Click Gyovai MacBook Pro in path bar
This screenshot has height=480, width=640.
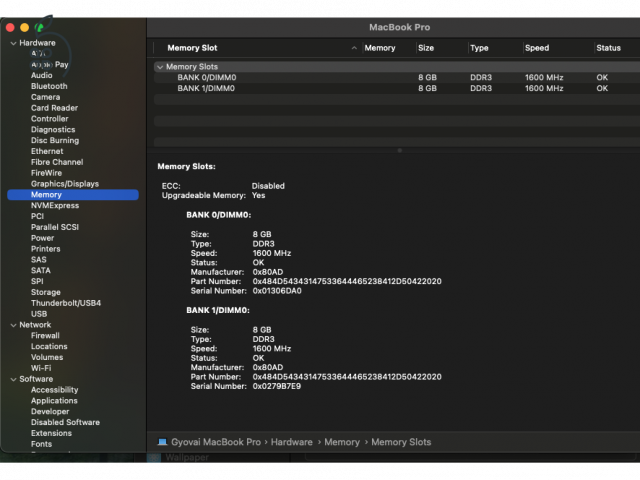(x=216, y=442)
